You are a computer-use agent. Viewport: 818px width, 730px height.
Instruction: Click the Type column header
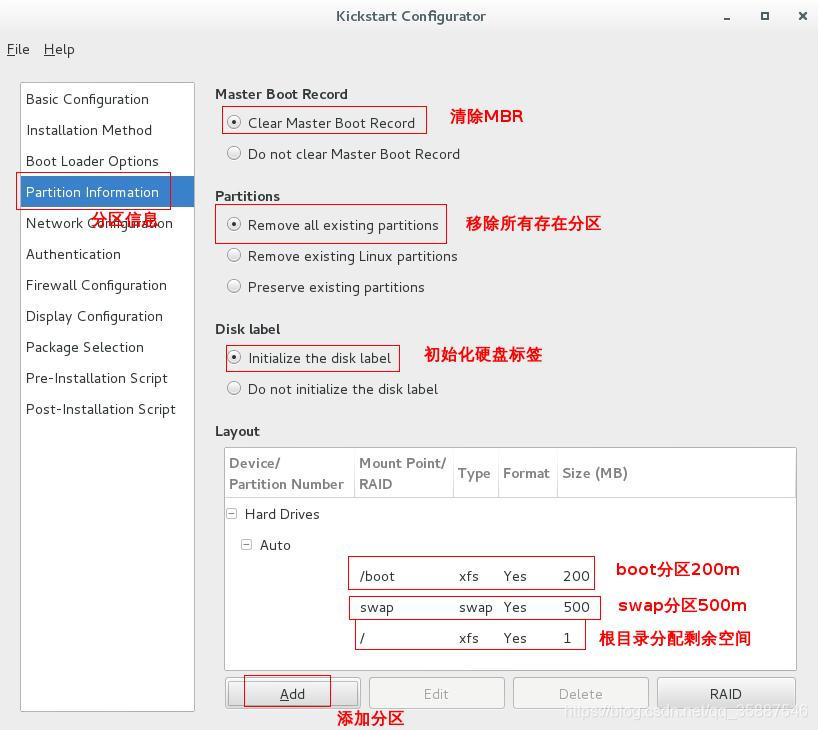pos(475,473)
